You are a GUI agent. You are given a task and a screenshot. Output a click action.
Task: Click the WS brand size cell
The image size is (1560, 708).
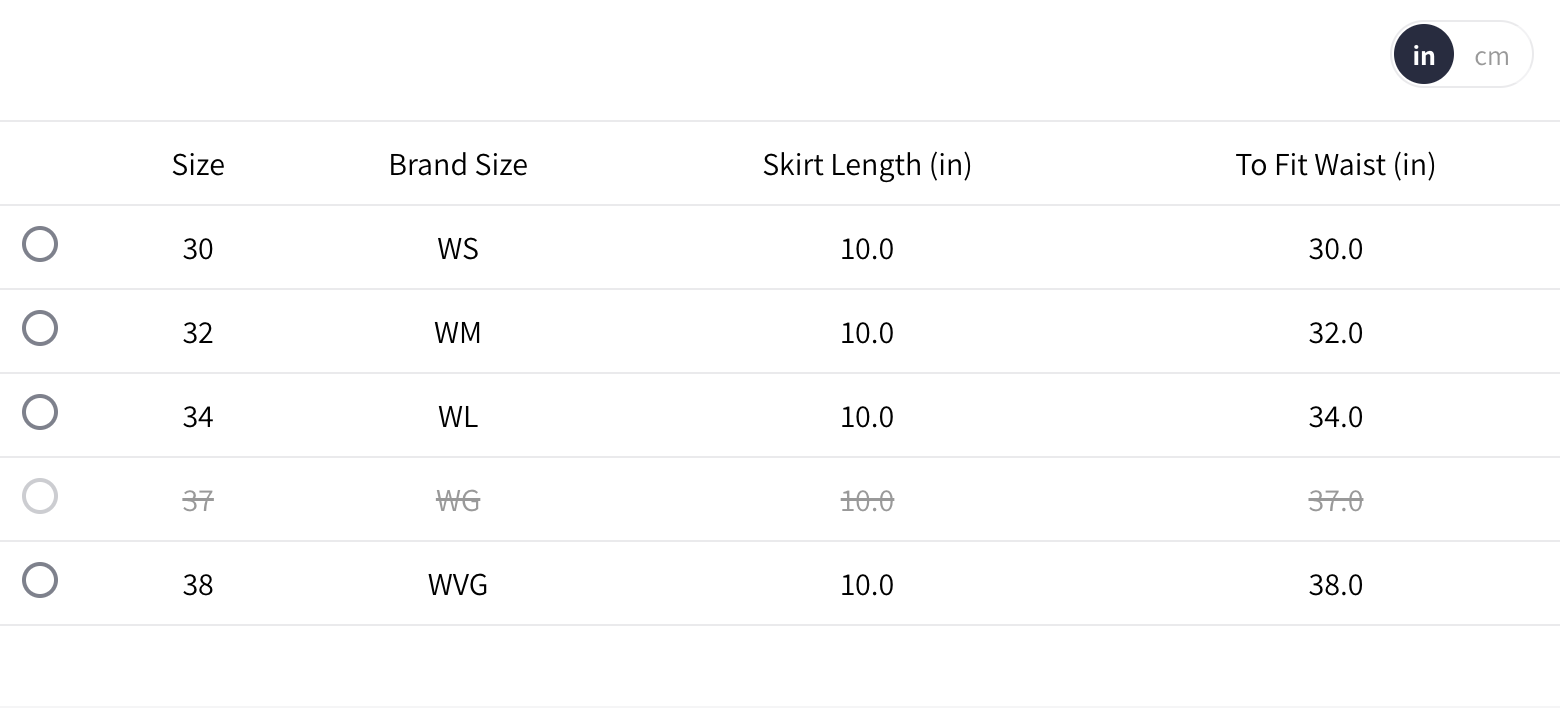458,248
